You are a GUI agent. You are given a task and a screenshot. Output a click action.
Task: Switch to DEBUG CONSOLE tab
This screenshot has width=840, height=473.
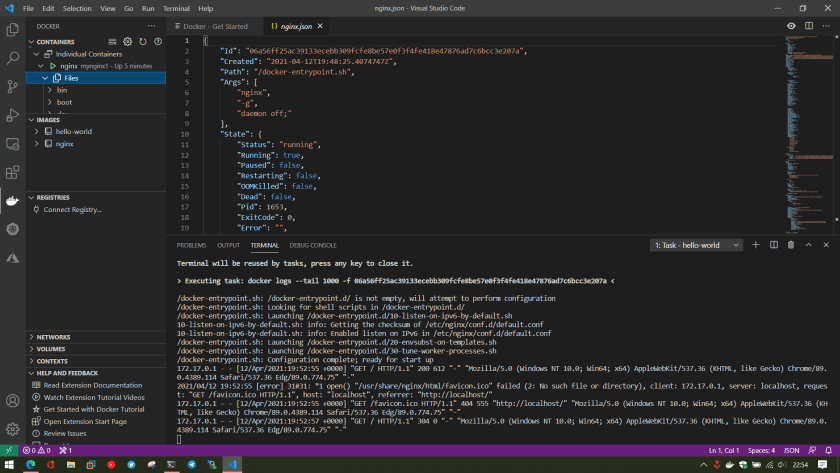[x=313, y=245]
